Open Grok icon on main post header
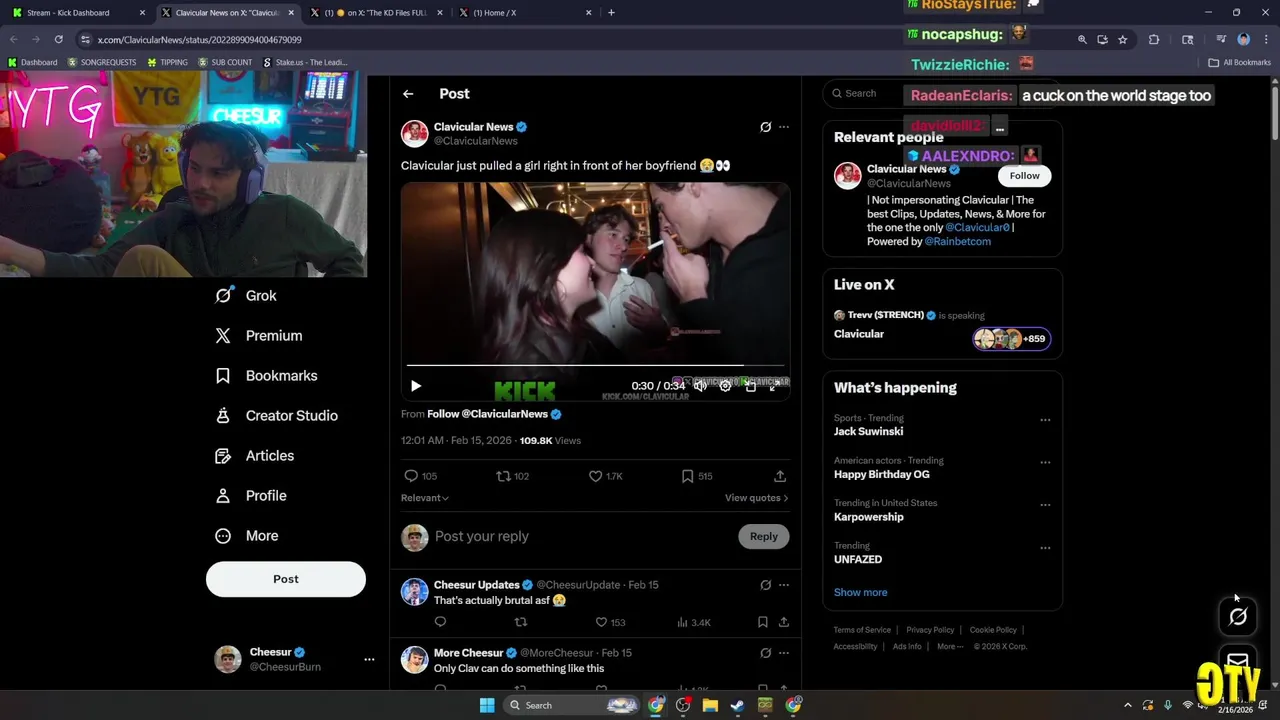Viewport: 1280px width, 720px height. (x=765, y=127)
